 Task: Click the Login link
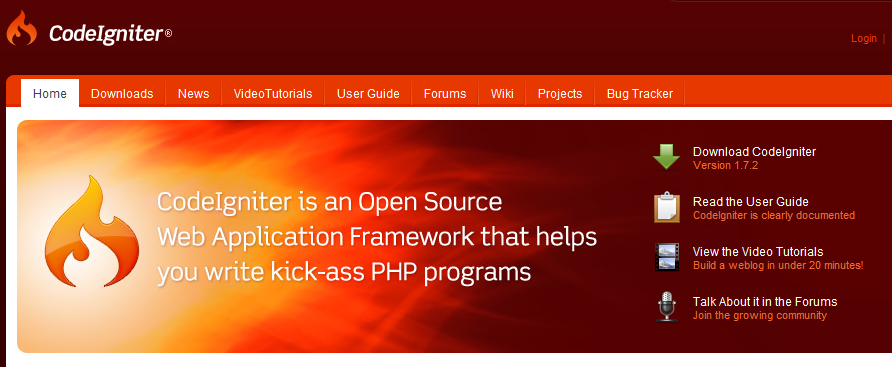click(x=864, y=39)
